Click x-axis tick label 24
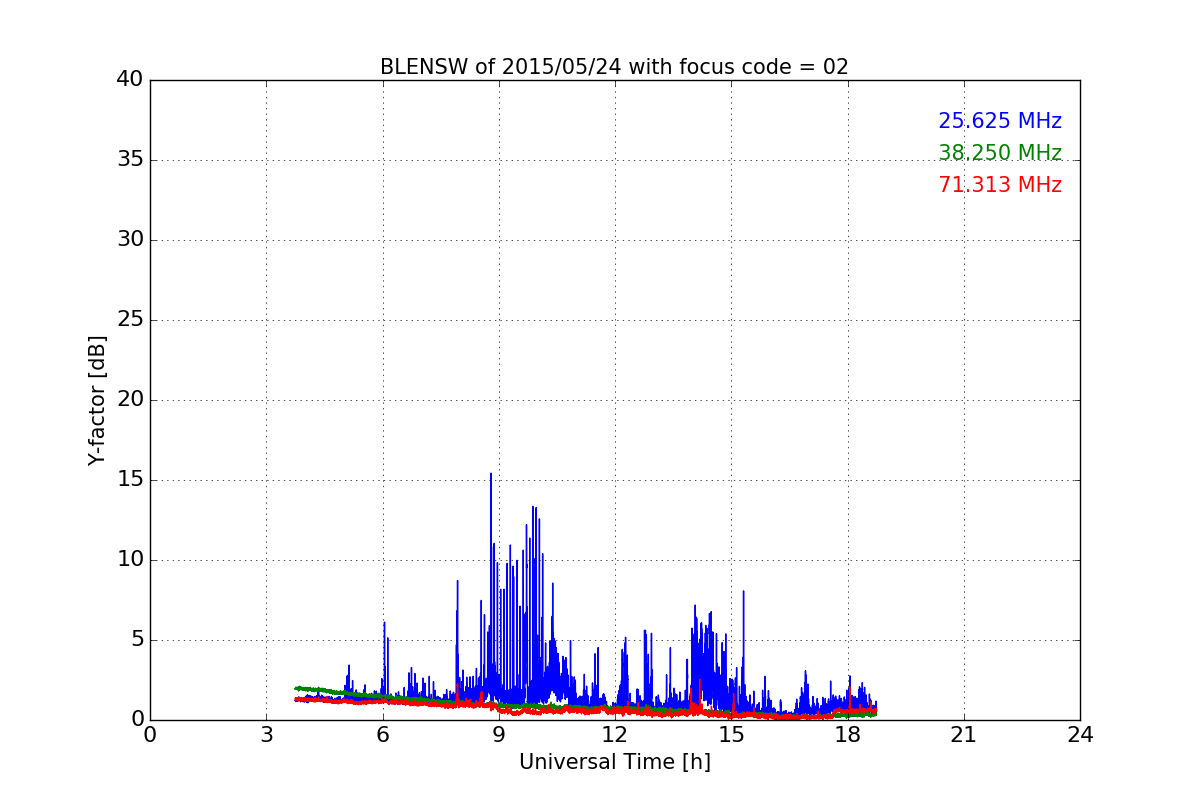This screenshot has height=800, width=1200. click(x=1080, y=735)
